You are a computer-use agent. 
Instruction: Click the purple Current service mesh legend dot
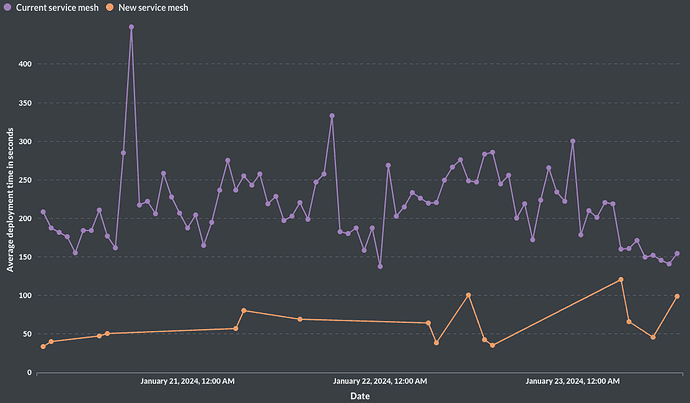(x=9, y=7)
